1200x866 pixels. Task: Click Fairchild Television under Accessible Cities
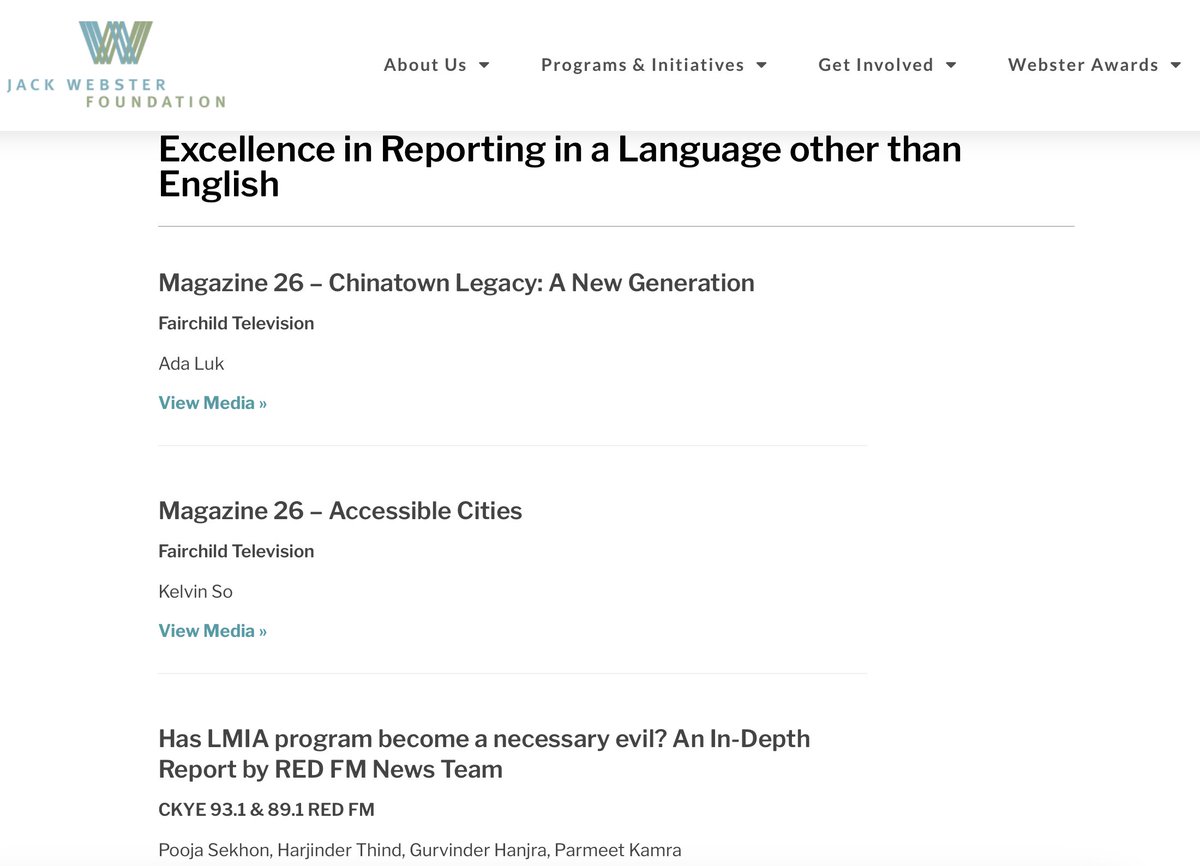[236, 551]
